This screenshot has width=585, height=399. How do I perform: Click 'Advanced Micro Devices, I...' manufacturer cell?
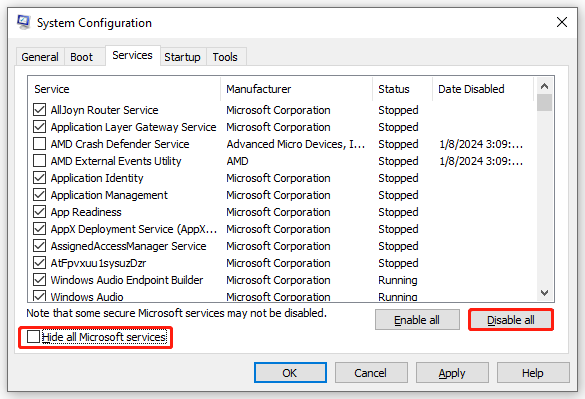[x=295, y=144]
